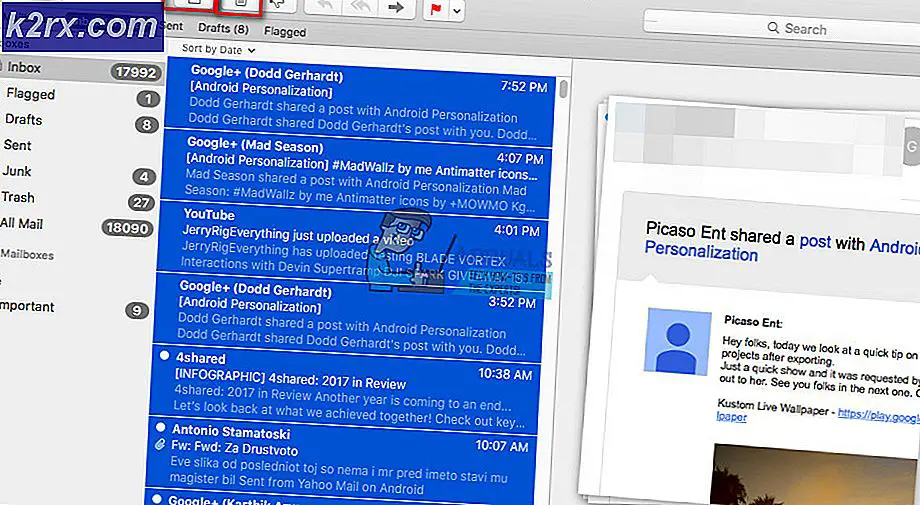Screen dimensions: 920x505
Task: Click the paperclip attachment icon on Antonio's message
Action: click(x=160, y=445)
